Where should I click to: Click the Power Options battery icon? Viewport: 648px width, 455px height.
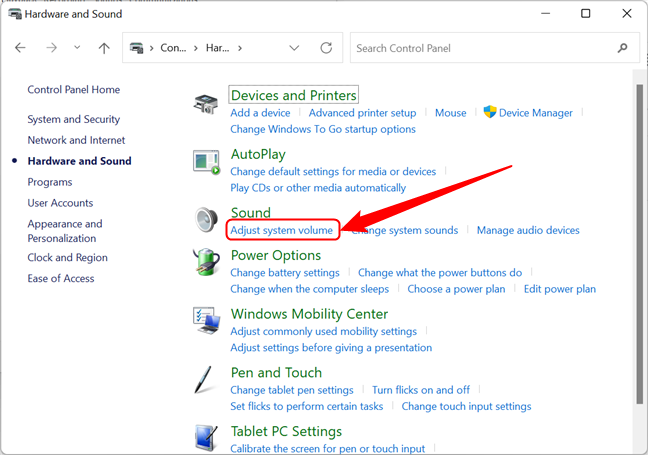pyautogui.click(x=206, y=262)
